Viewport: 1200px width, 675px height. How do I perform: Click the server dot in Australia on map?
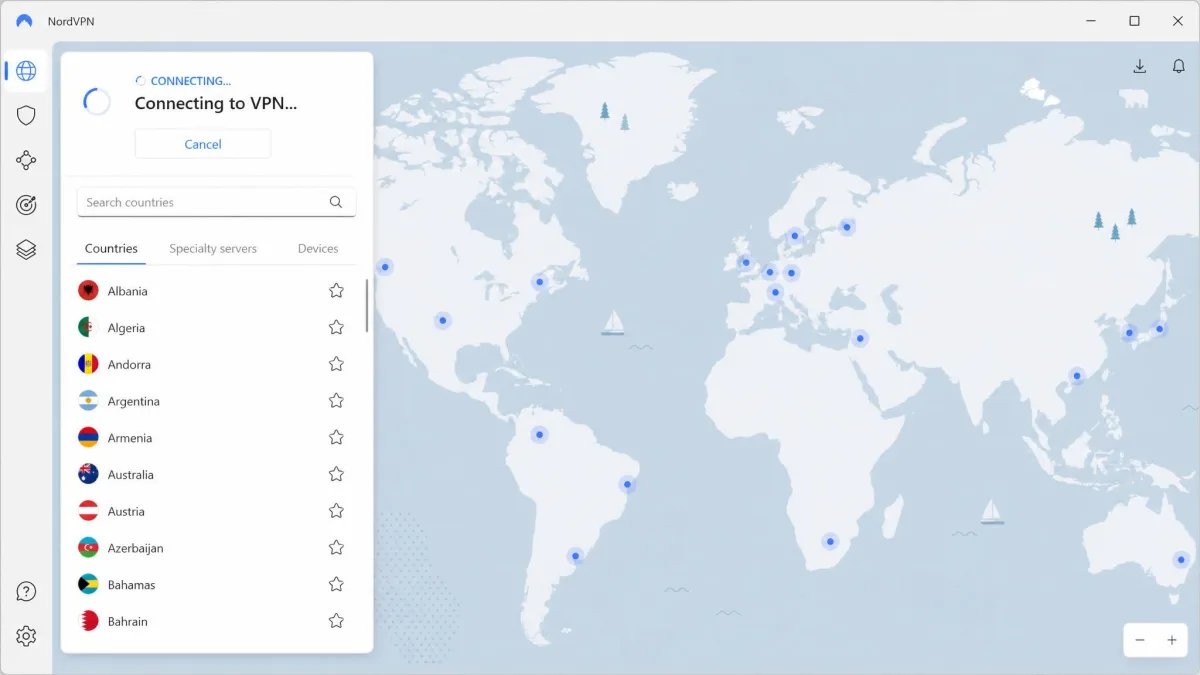click(1181, 560)
